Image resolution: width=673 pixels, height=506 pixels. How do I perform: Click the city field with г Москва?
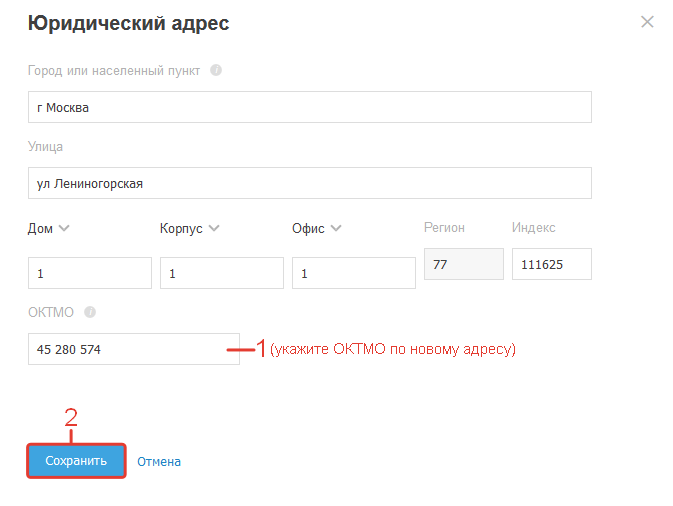[x=310, y=107]
